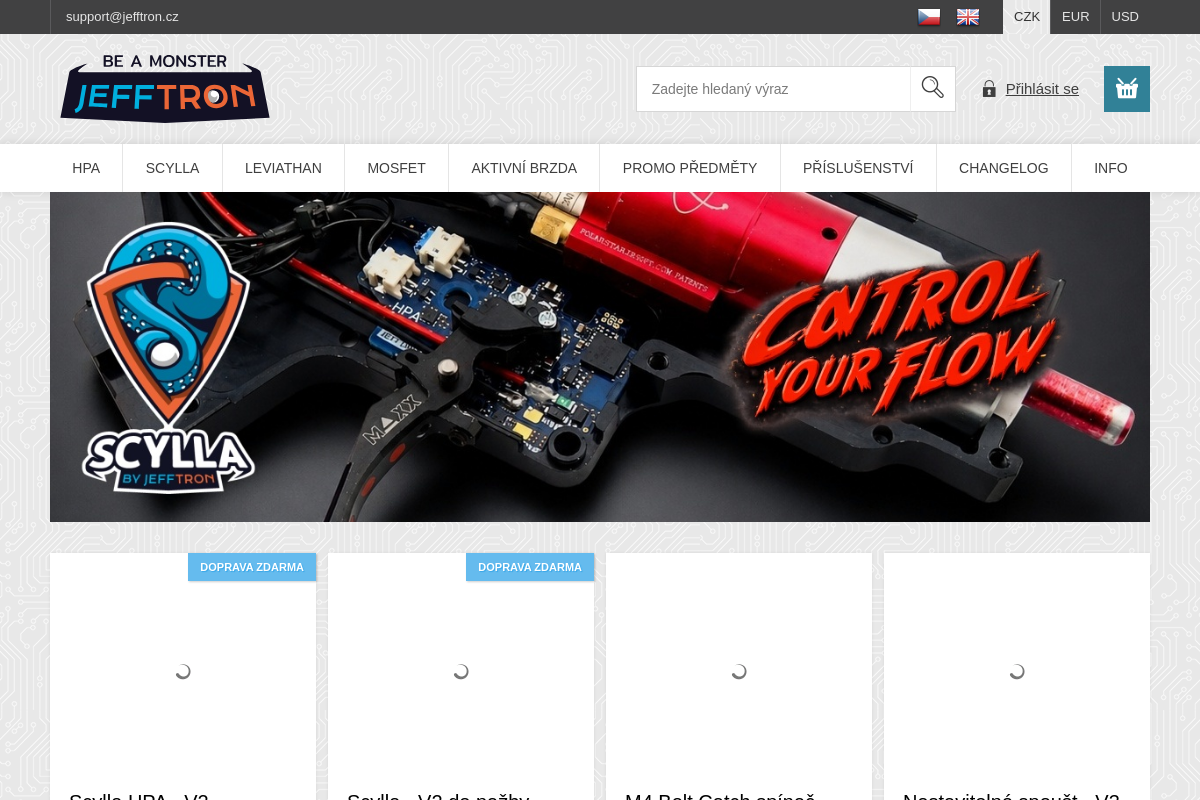This screenshot has width=1200, height=800.
Task: Open the HPA menu
Action: [x=86, y=168]
